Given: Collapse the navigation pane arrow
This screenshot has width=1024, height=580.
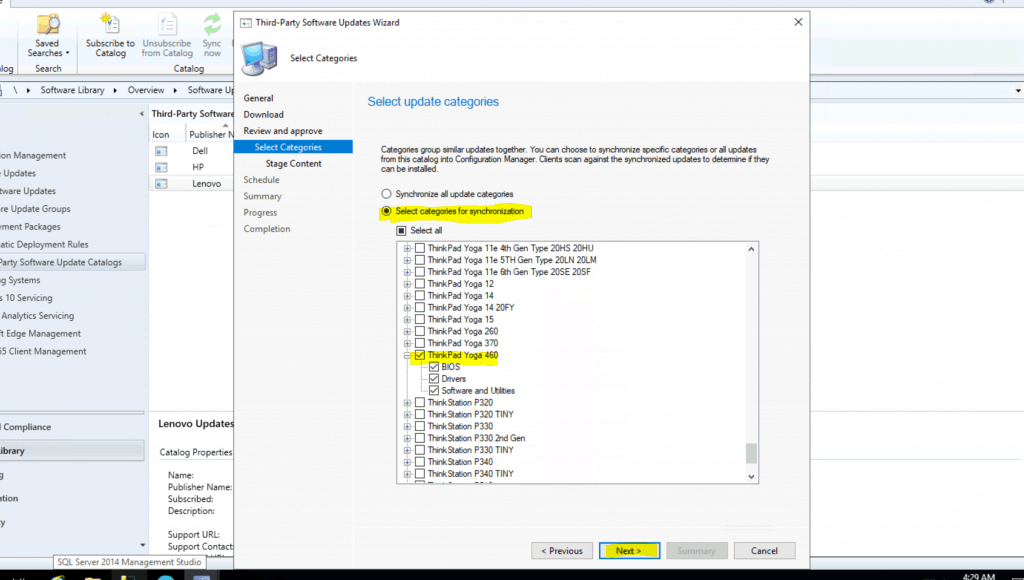Looking at the screenshot, I should pyautogui.click(x=142, y=114).
